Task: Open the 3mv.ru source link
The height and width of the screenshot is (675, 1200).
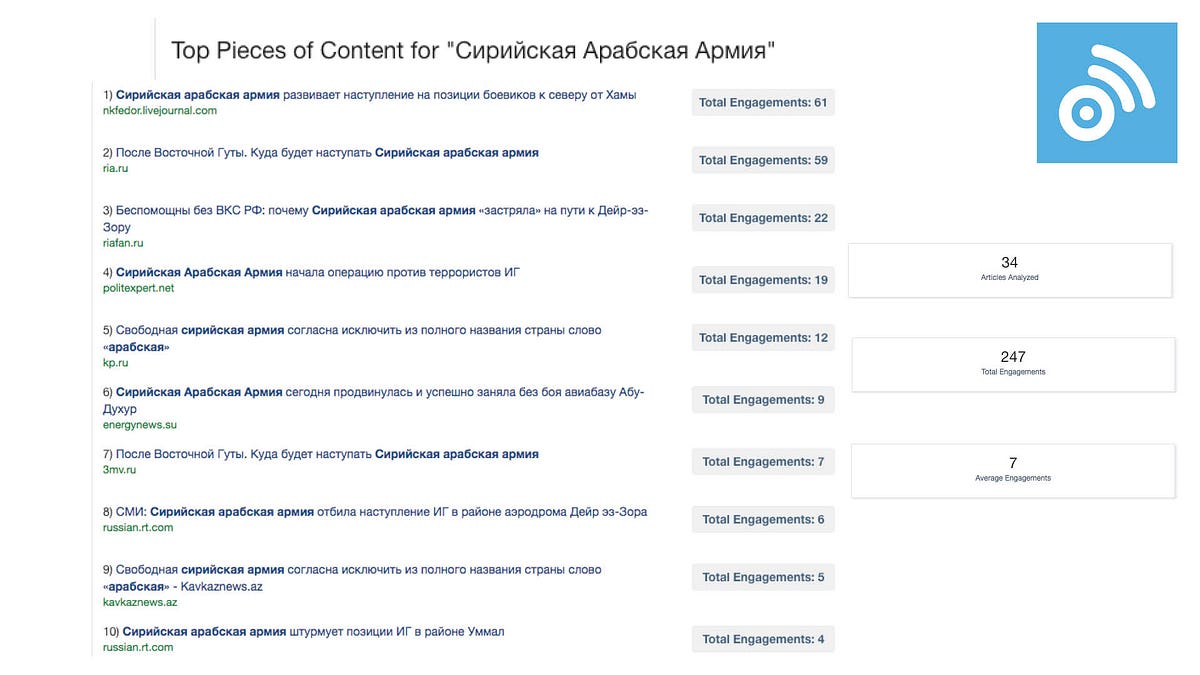Action: click(120, 470)
